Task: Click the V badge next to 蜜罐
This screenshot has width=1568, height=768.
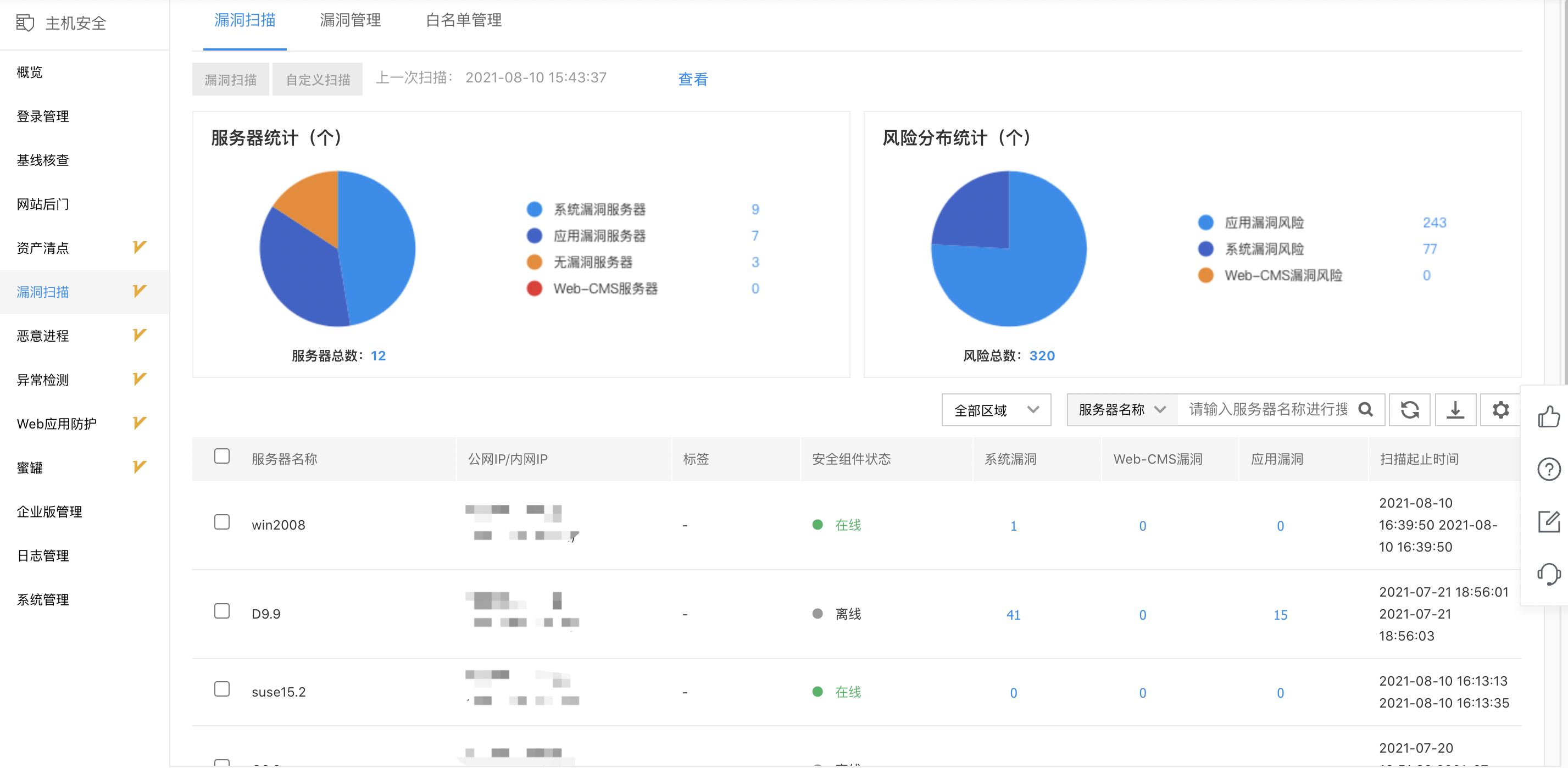Action: (140, 467)
